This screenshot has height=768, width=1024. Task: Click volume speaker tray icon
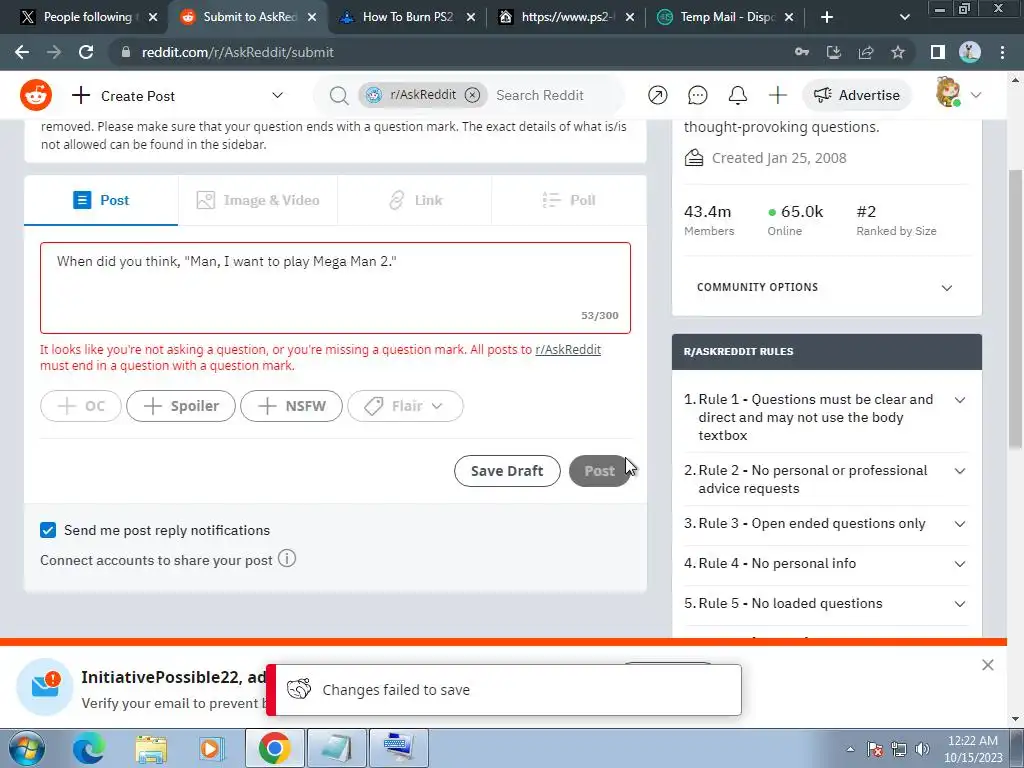[x=922, y=749]
